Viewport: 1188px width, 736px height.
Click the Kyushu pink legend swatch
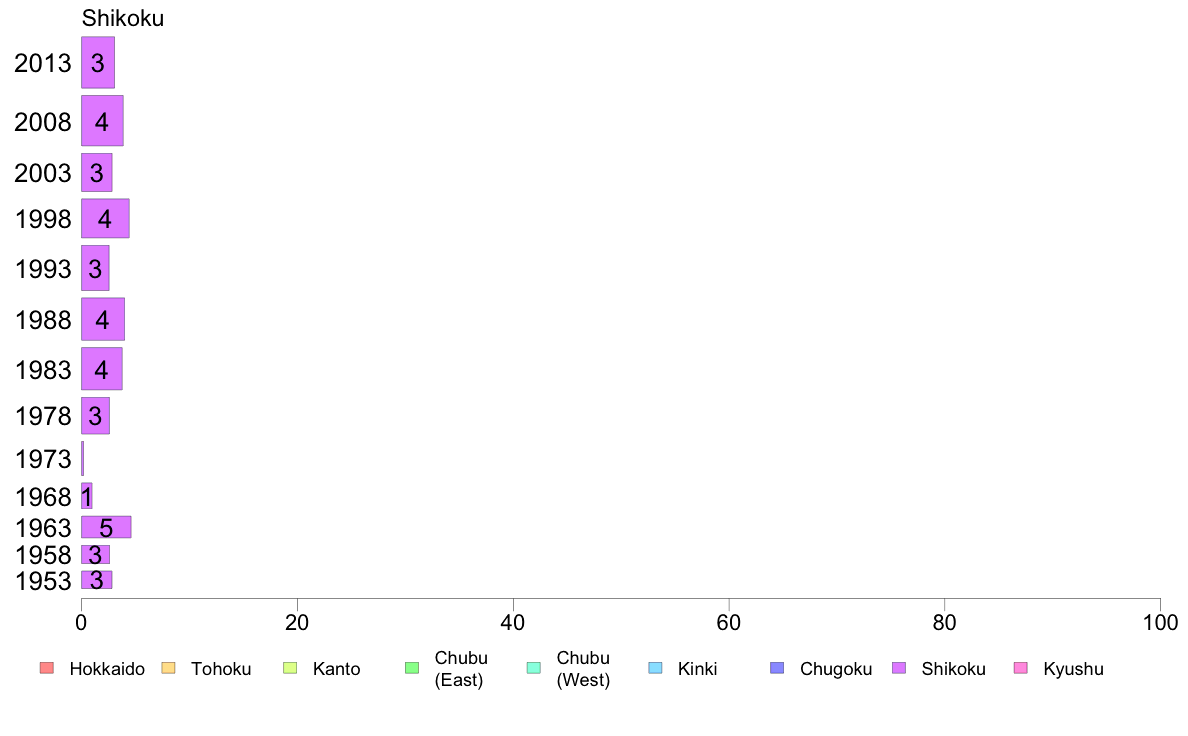tap(1021, 668)
